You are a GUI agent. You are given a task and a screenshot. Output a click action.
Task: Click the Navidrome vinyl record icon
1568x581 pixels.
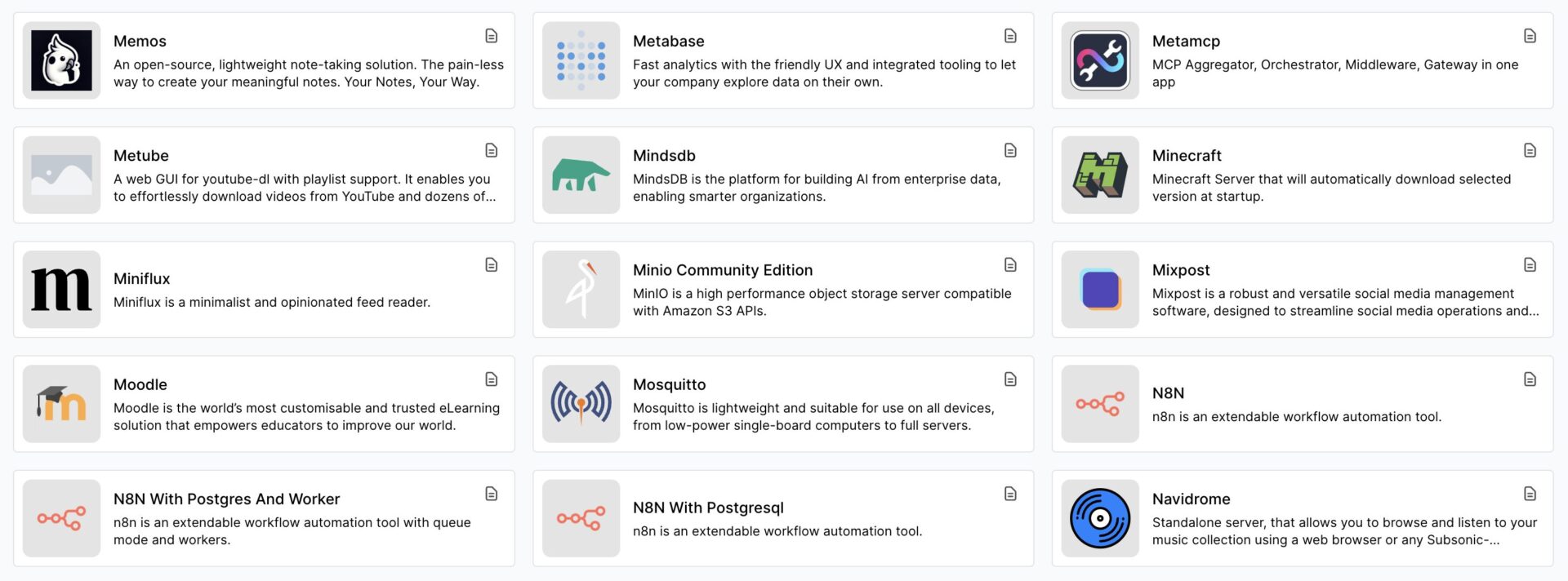pyautogui.click(x=1099, y=517)
